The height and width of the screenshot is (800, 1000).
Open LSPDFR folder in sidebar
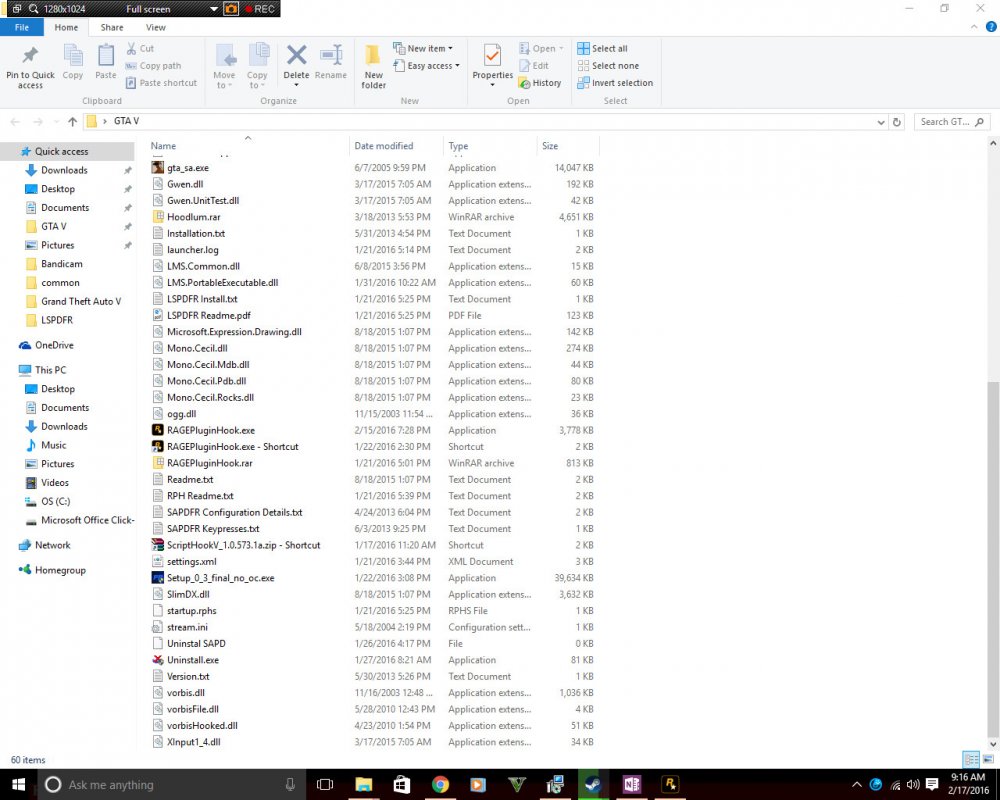57,320
